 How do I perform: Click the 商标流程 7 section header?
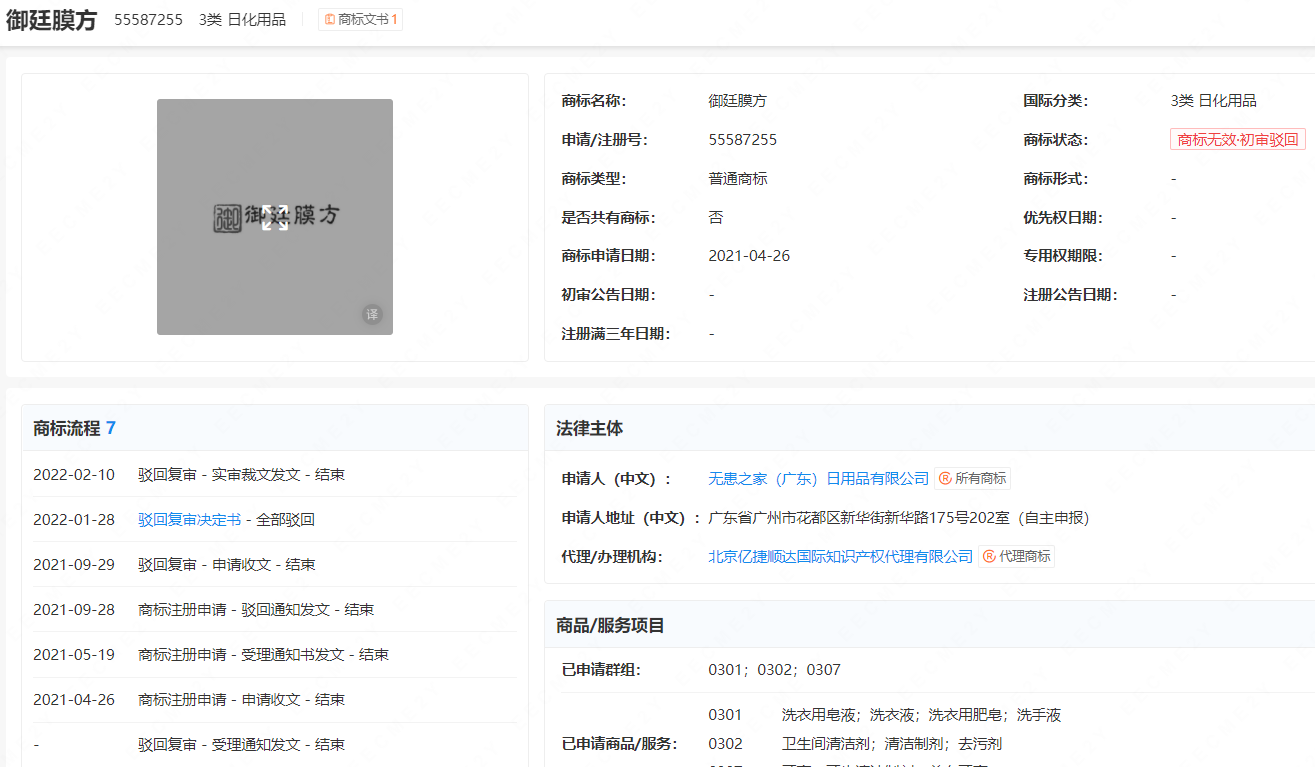75,428
